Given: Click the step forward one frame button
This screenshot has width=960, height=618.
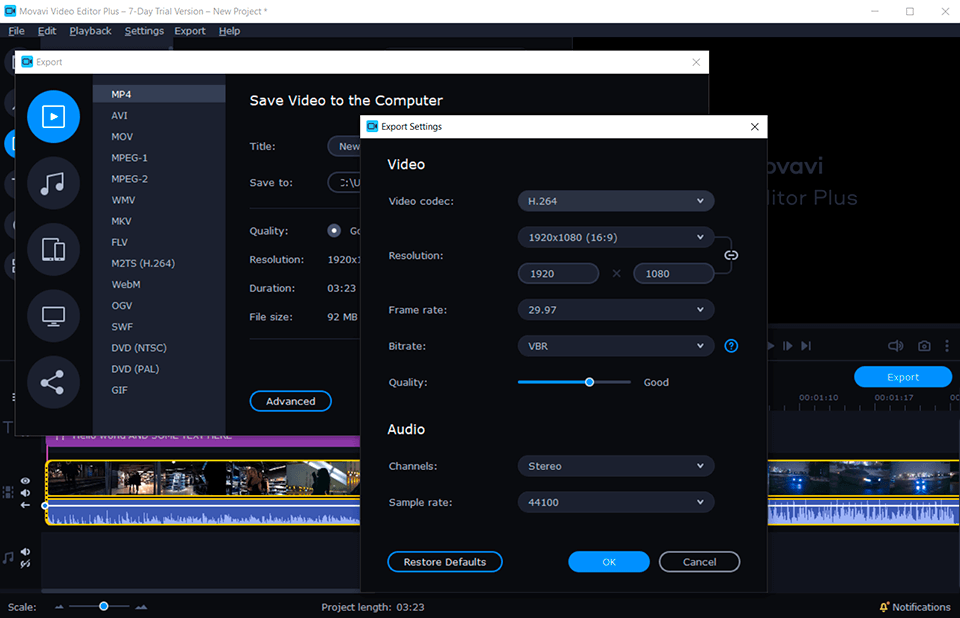Looking at the screenshot, I should pos(787,346).
